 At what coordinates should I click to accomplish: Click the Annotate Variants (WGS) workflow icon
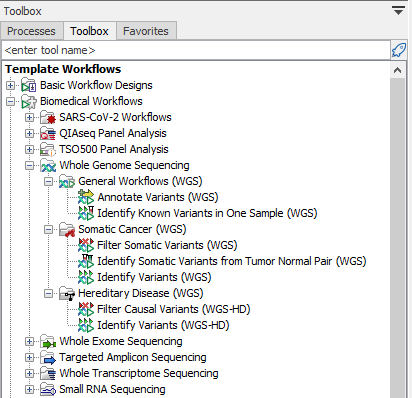pos(86,197)
